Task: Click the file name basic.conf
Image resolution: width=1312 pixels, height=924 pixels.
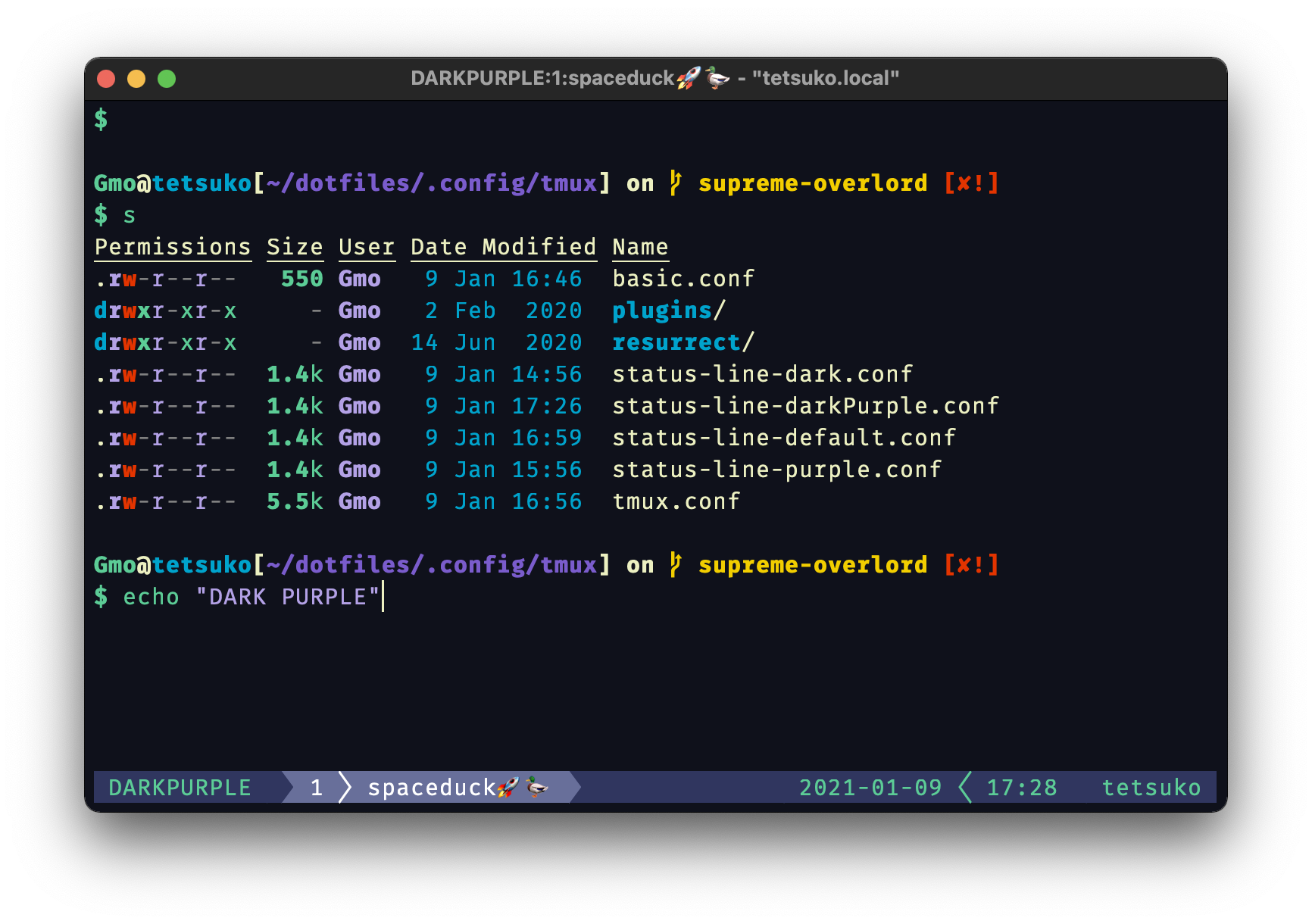Action: (683, 279)
